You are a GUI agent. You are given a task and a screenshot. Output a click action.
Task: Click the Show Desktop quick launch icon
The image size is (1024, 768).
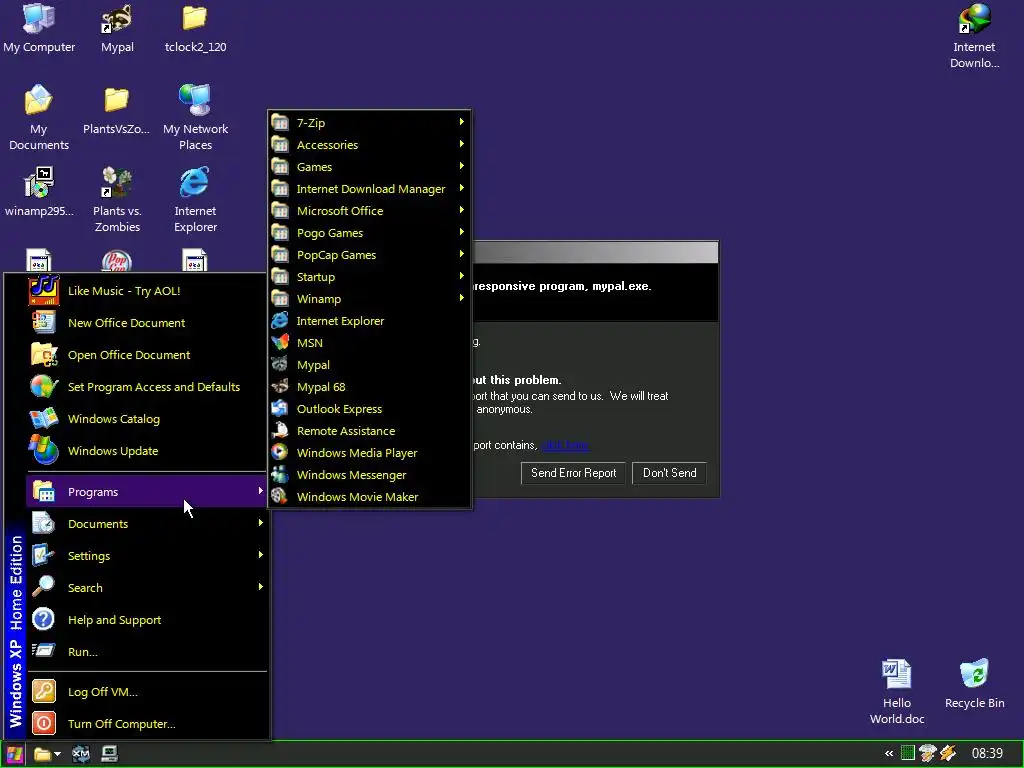point(109,754)
